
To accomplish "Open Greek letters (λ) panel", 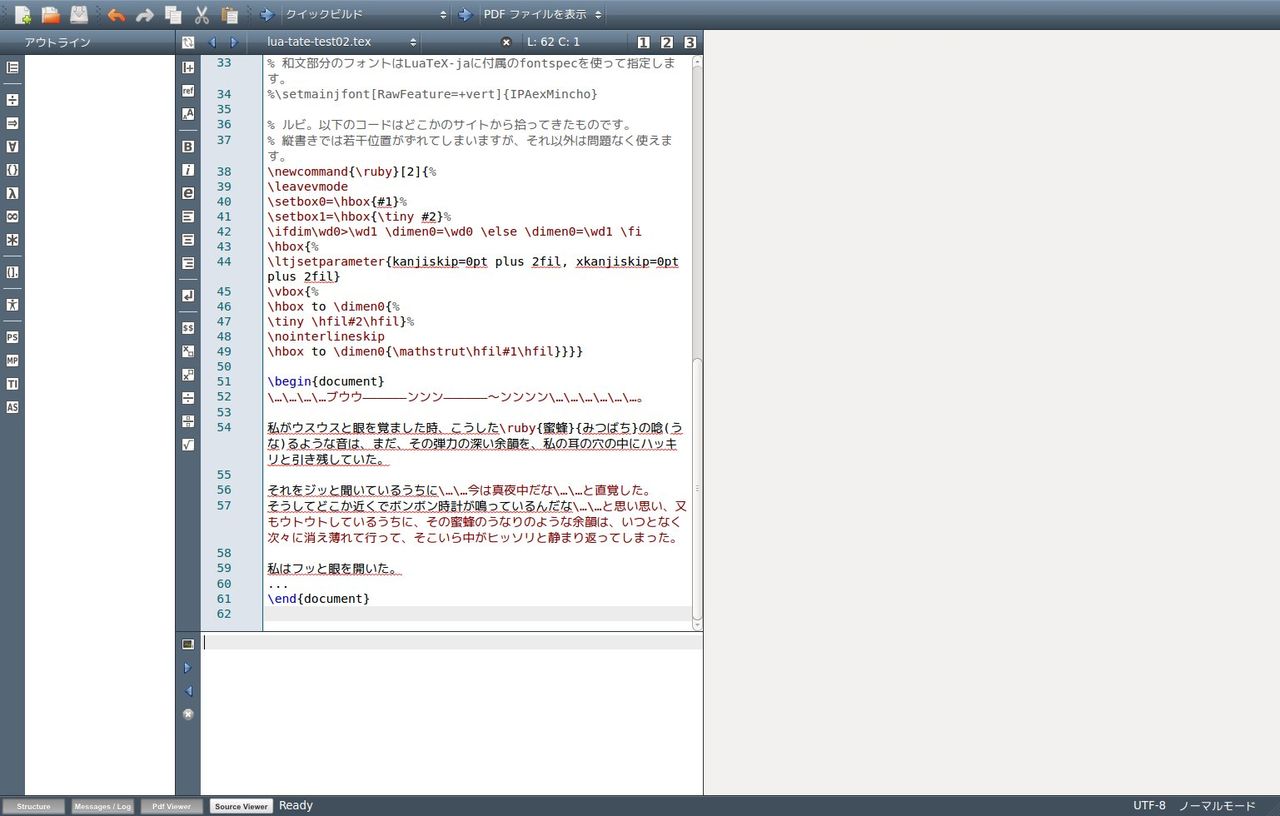I will tap(12, 193).
